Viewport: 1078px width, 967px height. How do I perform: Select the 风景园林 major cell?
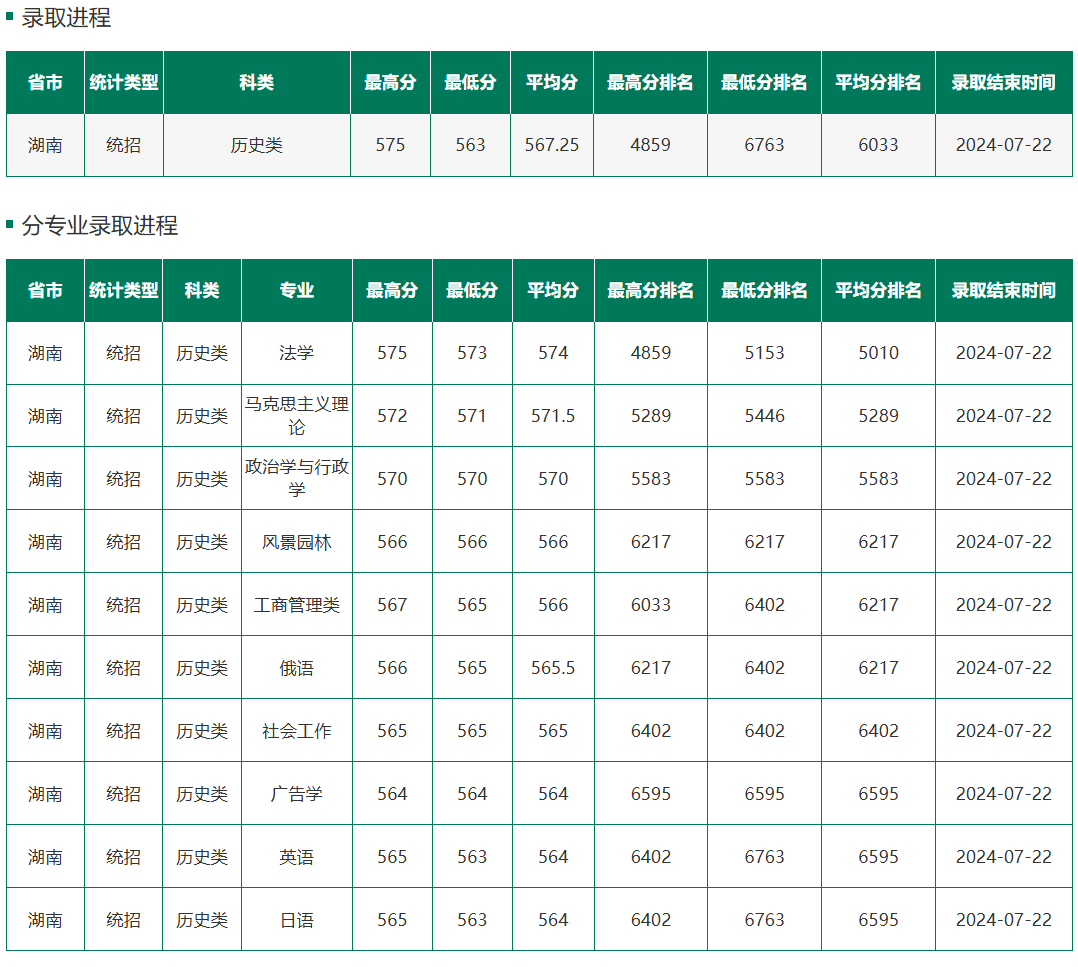[296, 542]
